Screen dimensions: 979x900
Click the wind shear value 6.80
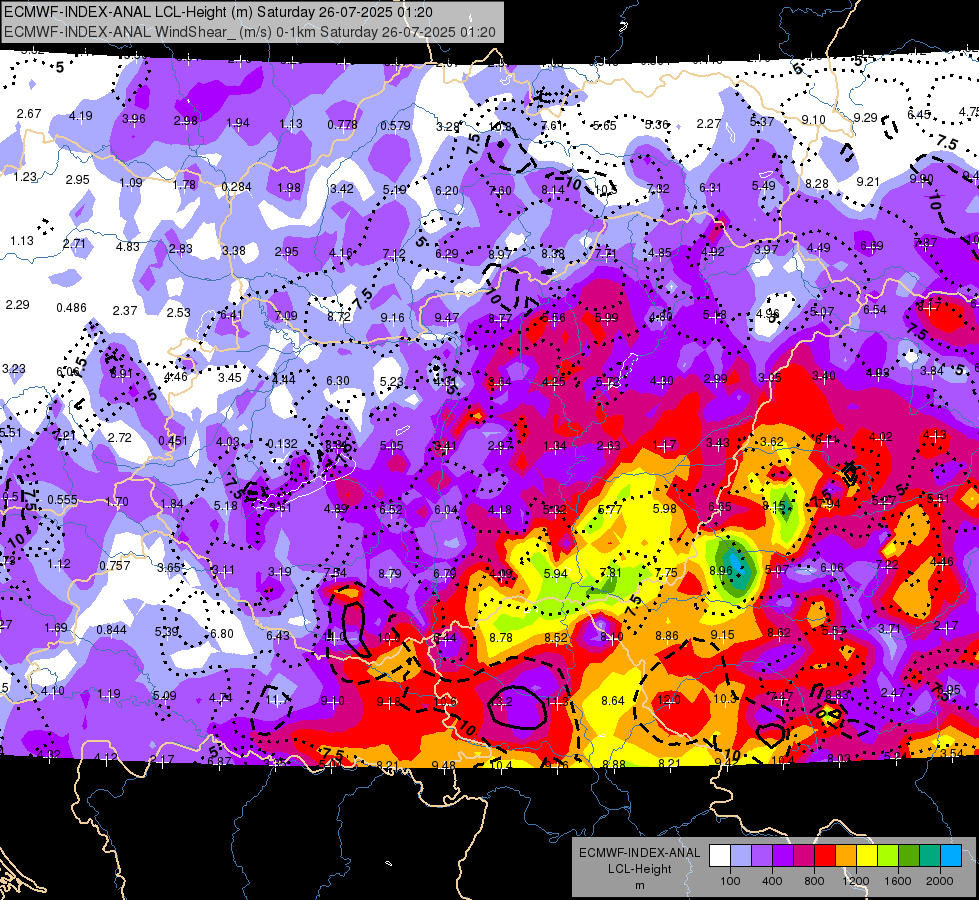[x=222, y=633]
